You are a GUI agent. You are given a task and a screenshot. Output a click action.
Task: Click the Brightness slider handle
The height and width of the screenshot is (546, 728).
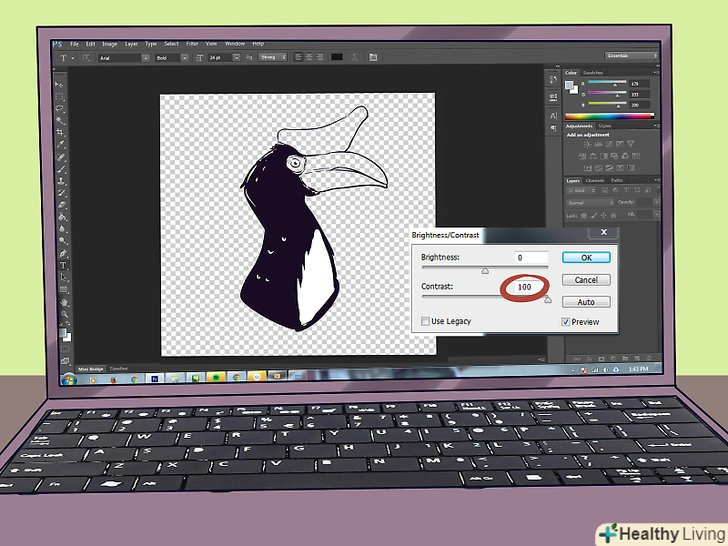point(485,270)
